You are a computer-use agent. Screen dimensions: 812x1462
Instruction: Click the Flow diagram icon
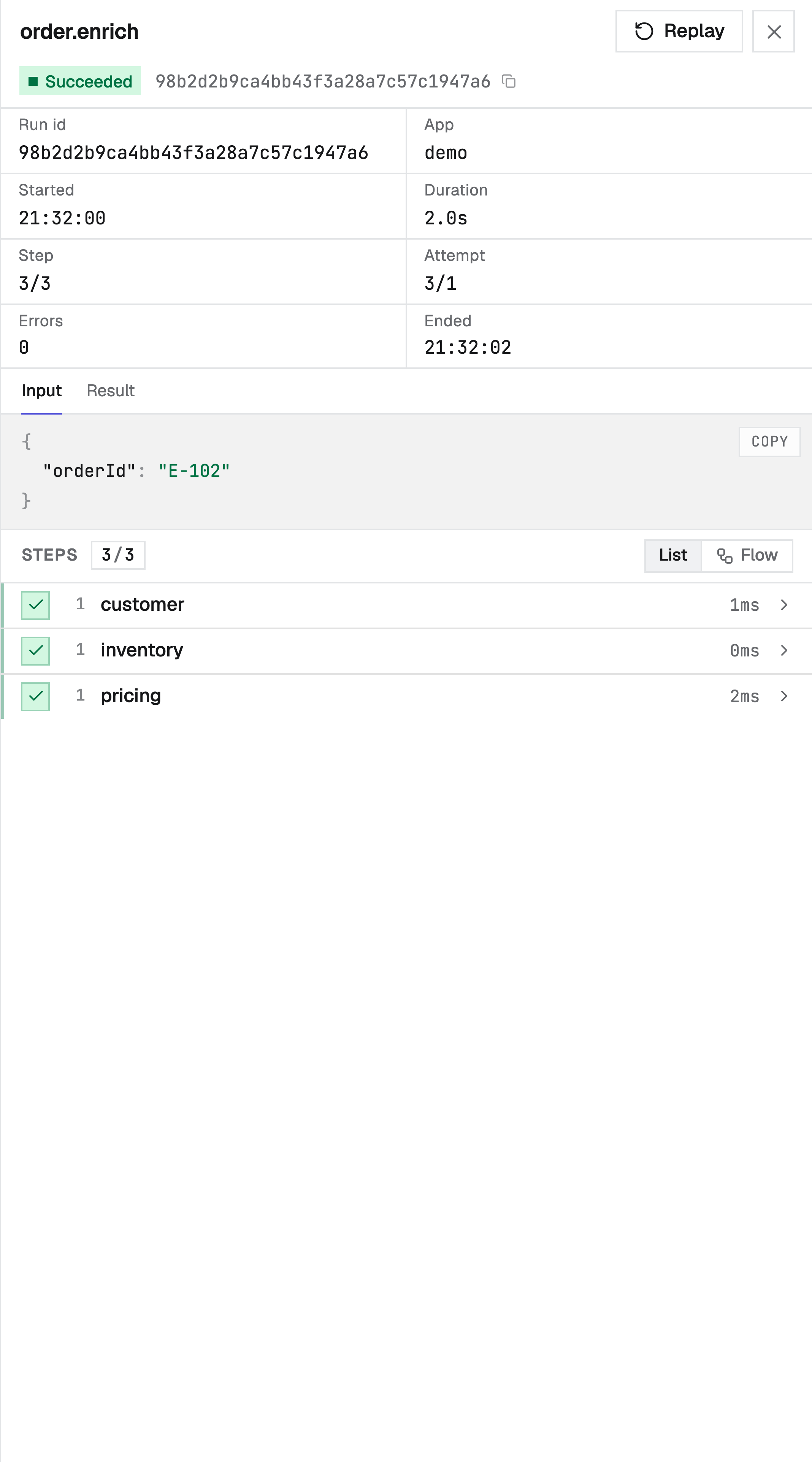point(725,556)
